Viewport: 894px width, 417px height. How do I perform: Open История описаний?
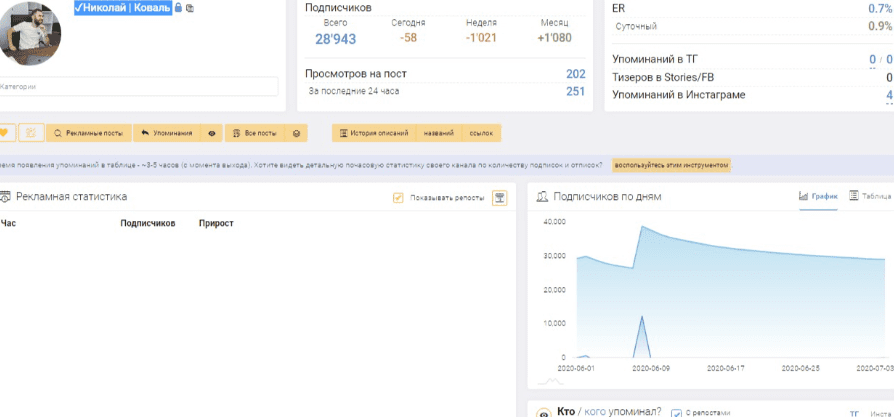click(374, 133)
